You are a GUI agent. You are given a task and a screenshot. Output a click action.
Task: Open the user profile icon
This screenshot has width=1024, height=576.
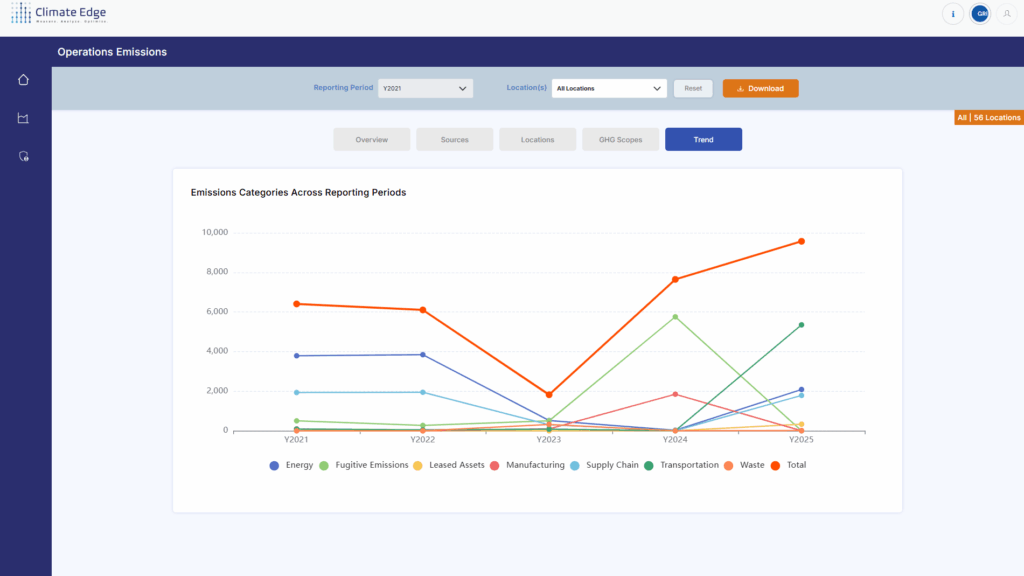(1007, 14)
